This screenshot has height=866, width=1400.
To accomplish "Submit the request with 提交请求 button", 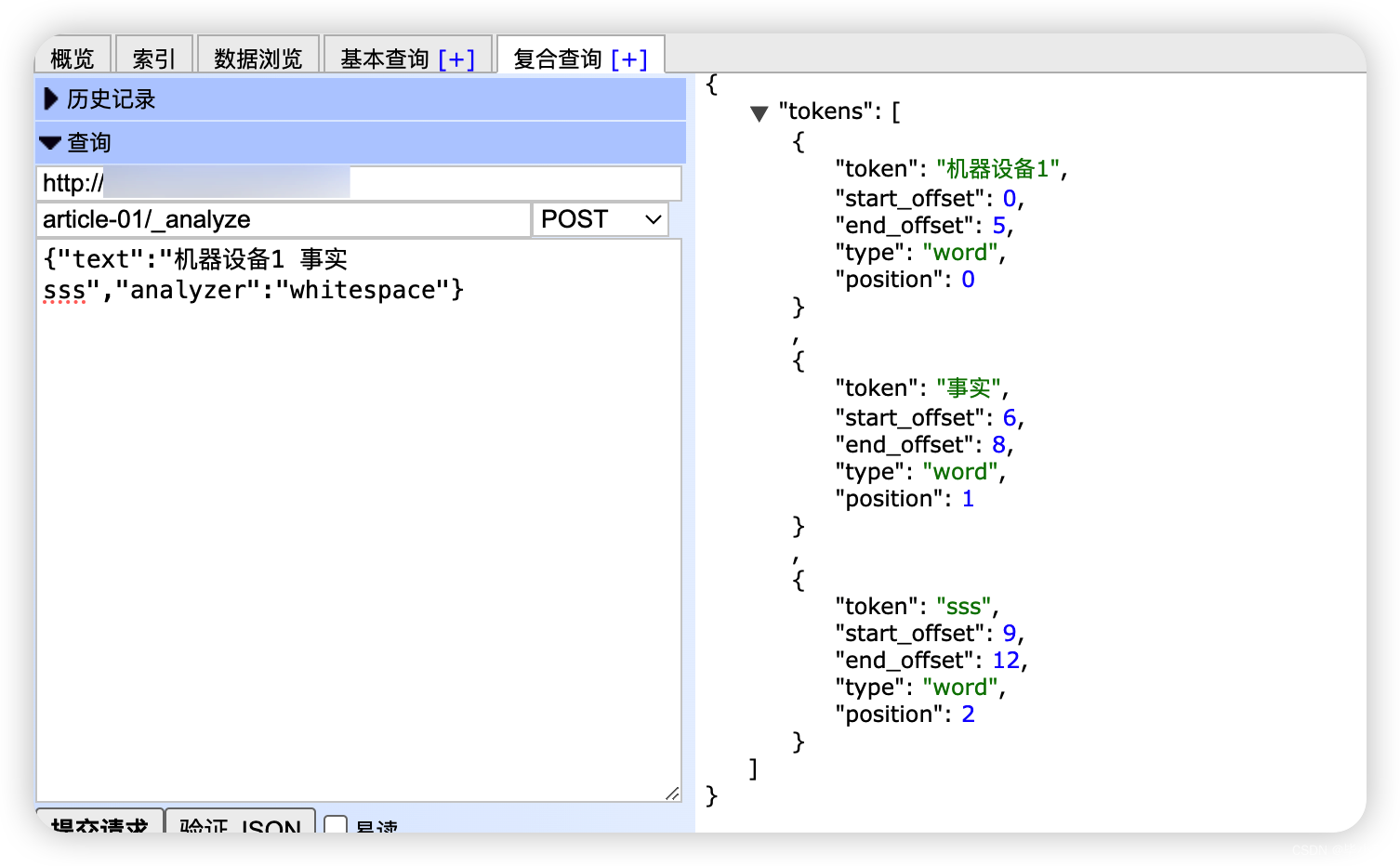I will 99,822.
